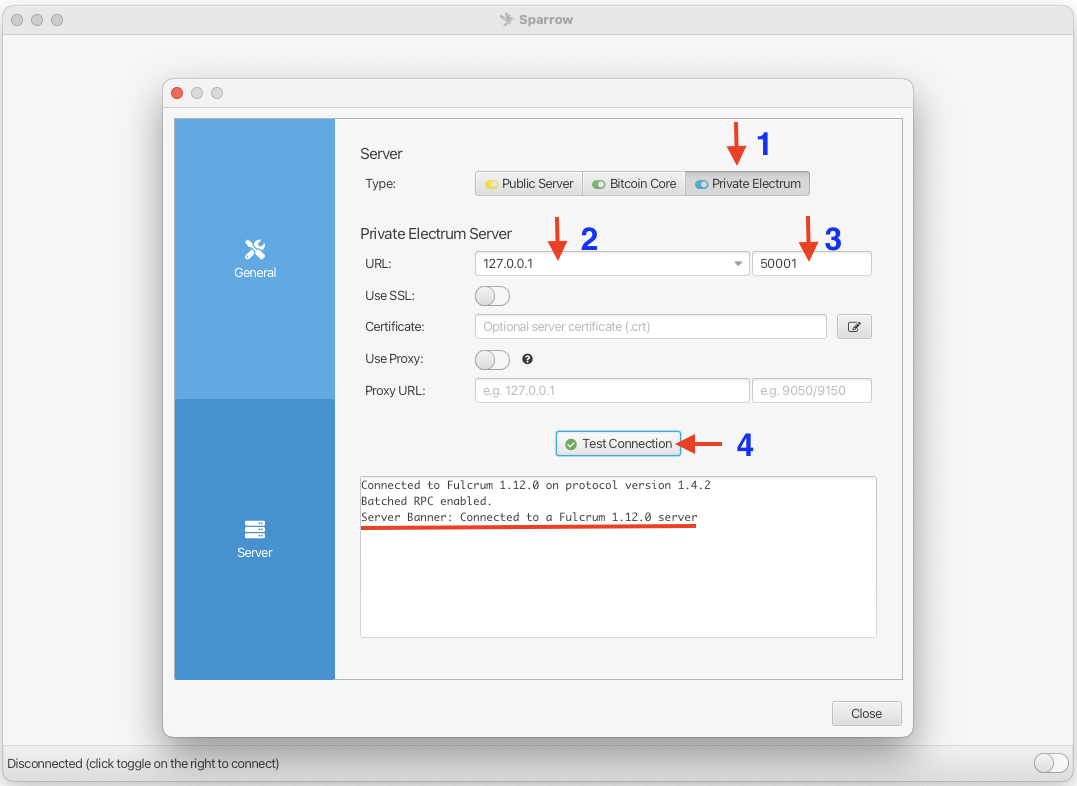Click the Sparrow bird icon in title bar

(x=507, y=19)
